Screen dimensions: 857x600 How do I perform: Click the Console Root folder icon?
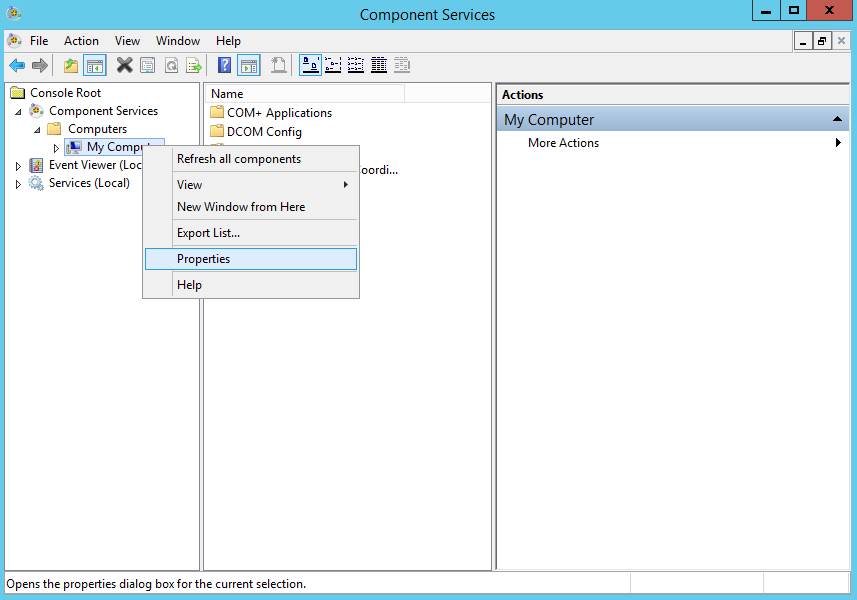[18, 92]
